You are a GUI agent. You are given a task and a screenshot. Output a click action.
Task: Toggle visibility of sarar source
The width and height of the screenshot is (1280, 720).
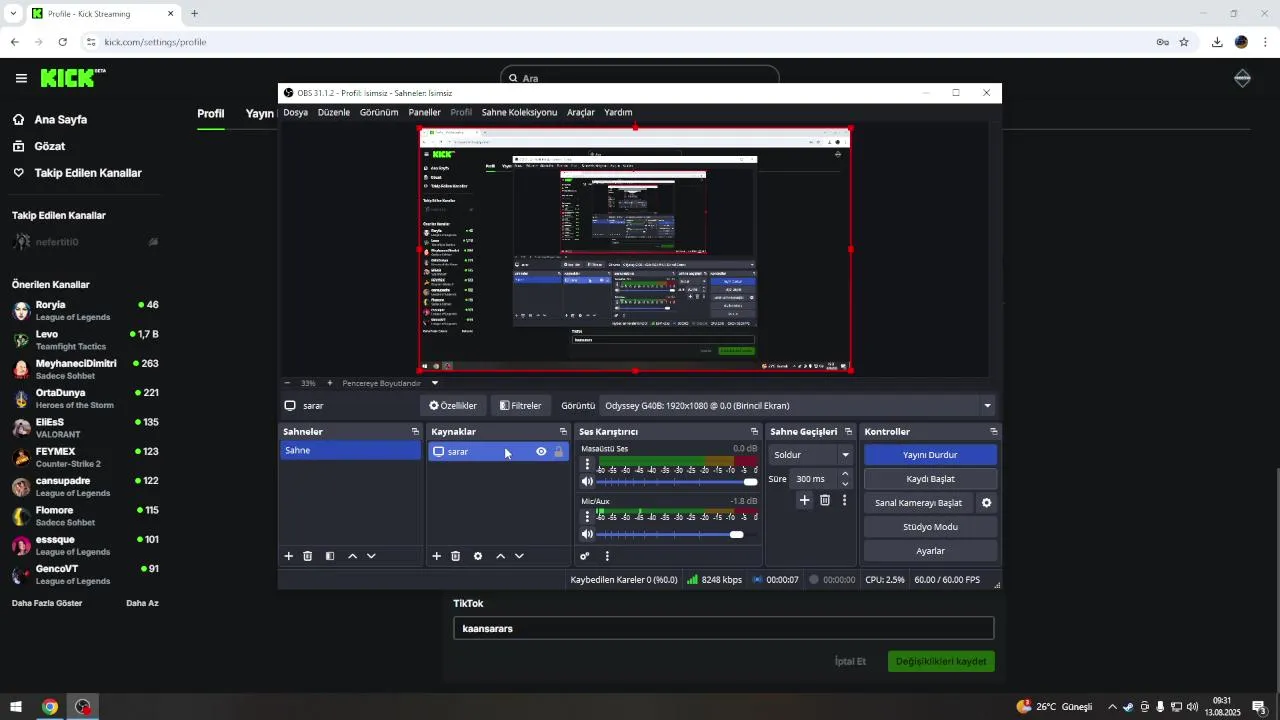(x=541, y=452)
